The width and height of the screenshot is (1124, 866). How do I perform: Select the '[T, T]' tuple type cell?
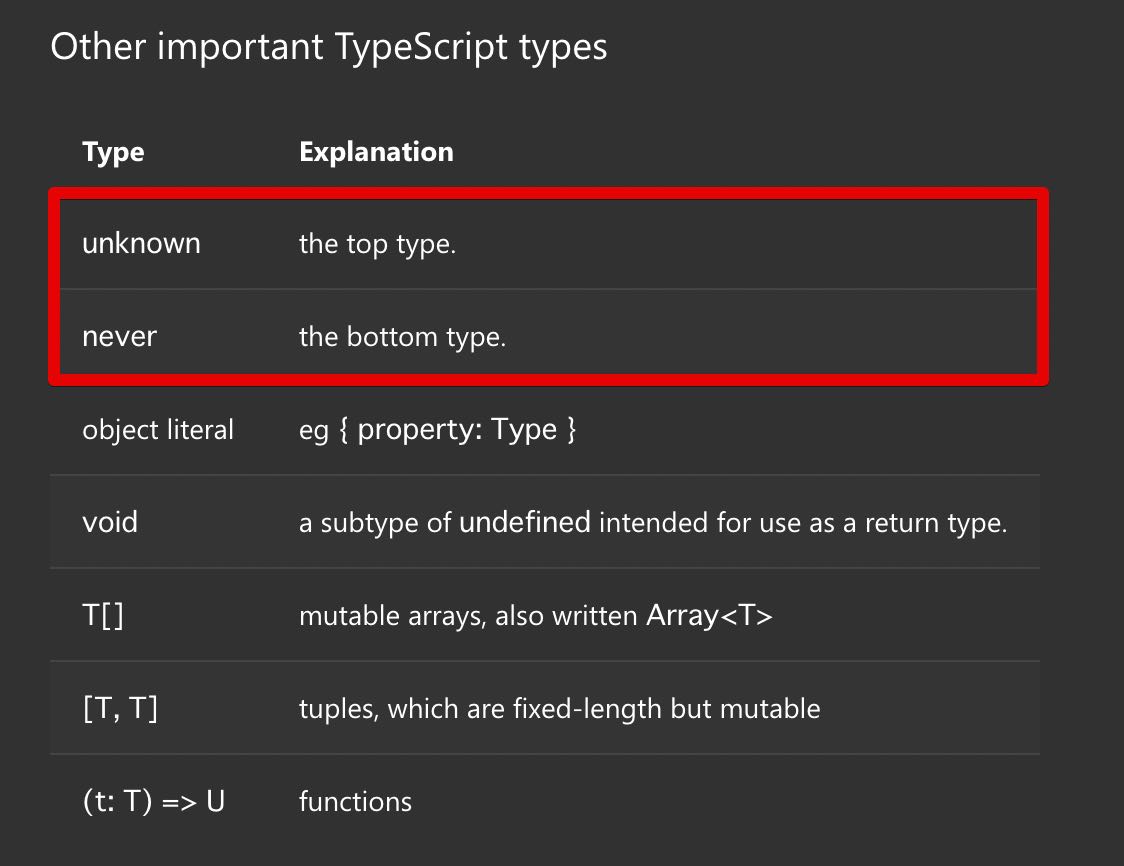(x=120, y=708)
